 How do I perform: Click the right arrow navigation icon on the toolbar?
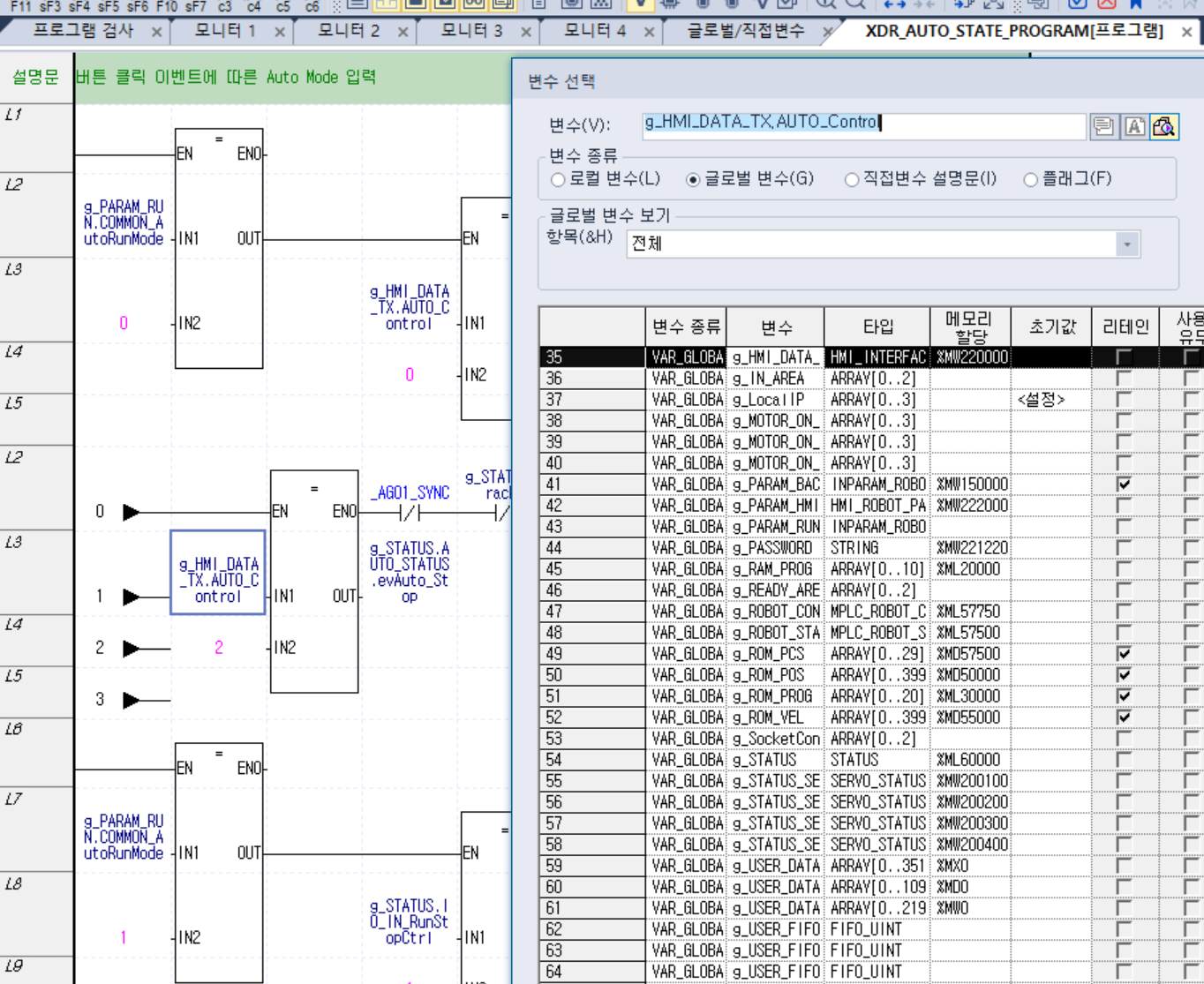pyautogui.click(x=901, y=5)
